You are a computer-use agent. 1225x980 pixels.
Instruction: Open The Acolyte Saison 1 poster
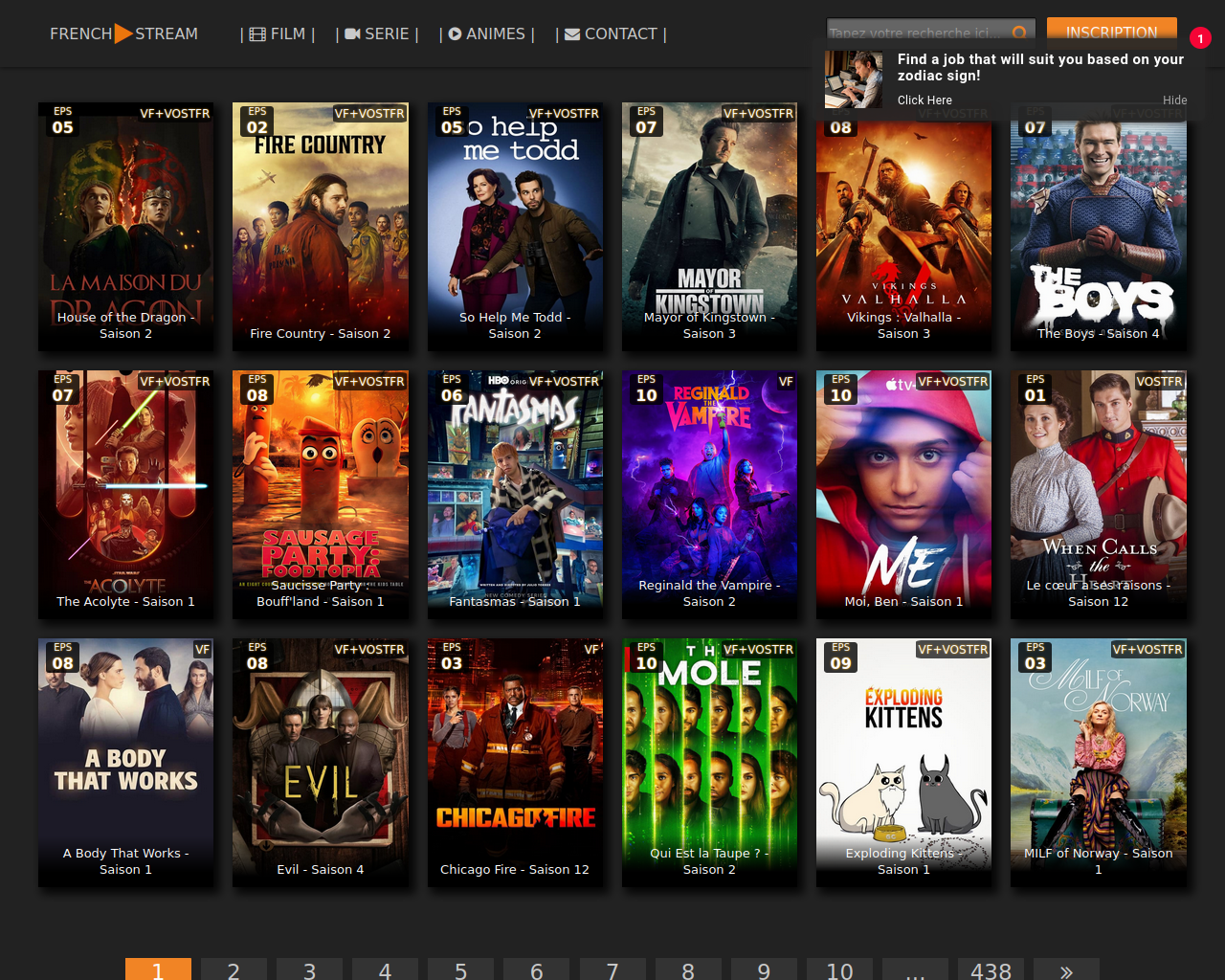[126, 495]
